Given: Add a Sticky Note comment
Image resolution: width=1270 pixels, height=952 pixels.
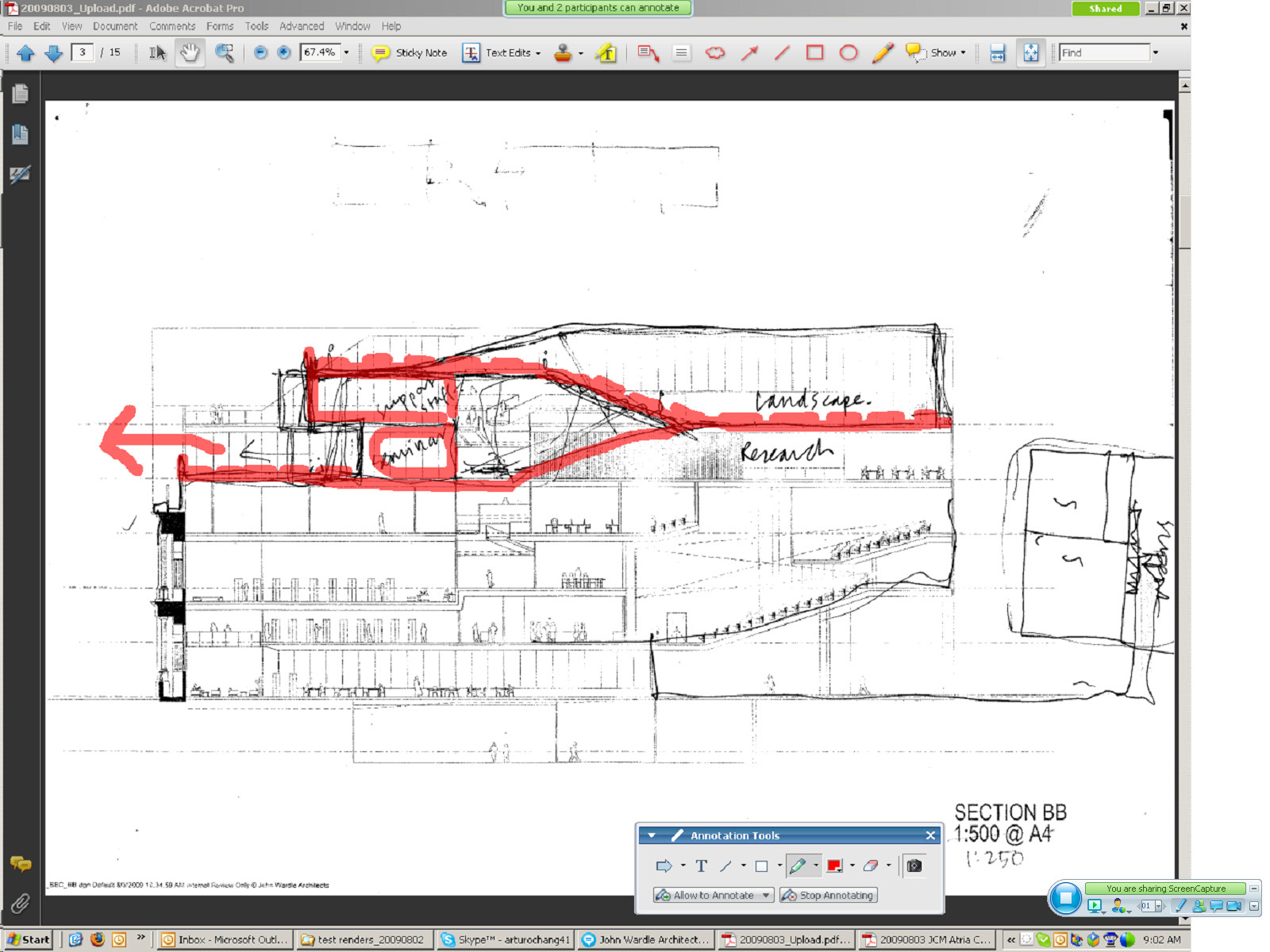Looking at the screenshot, I should click(410, 53).
